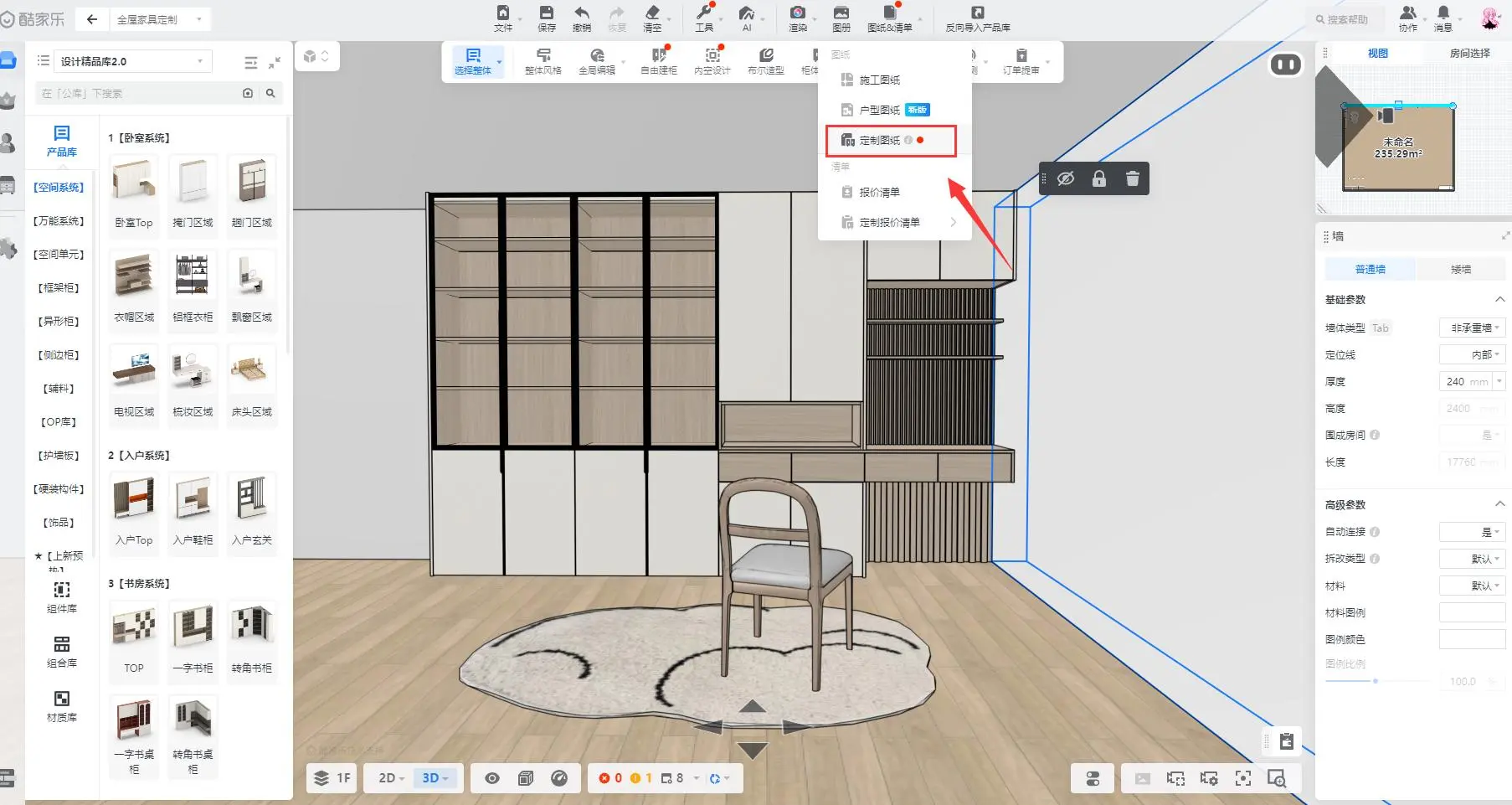Lock the selected wall with padlock icon

pos(1099,178)
